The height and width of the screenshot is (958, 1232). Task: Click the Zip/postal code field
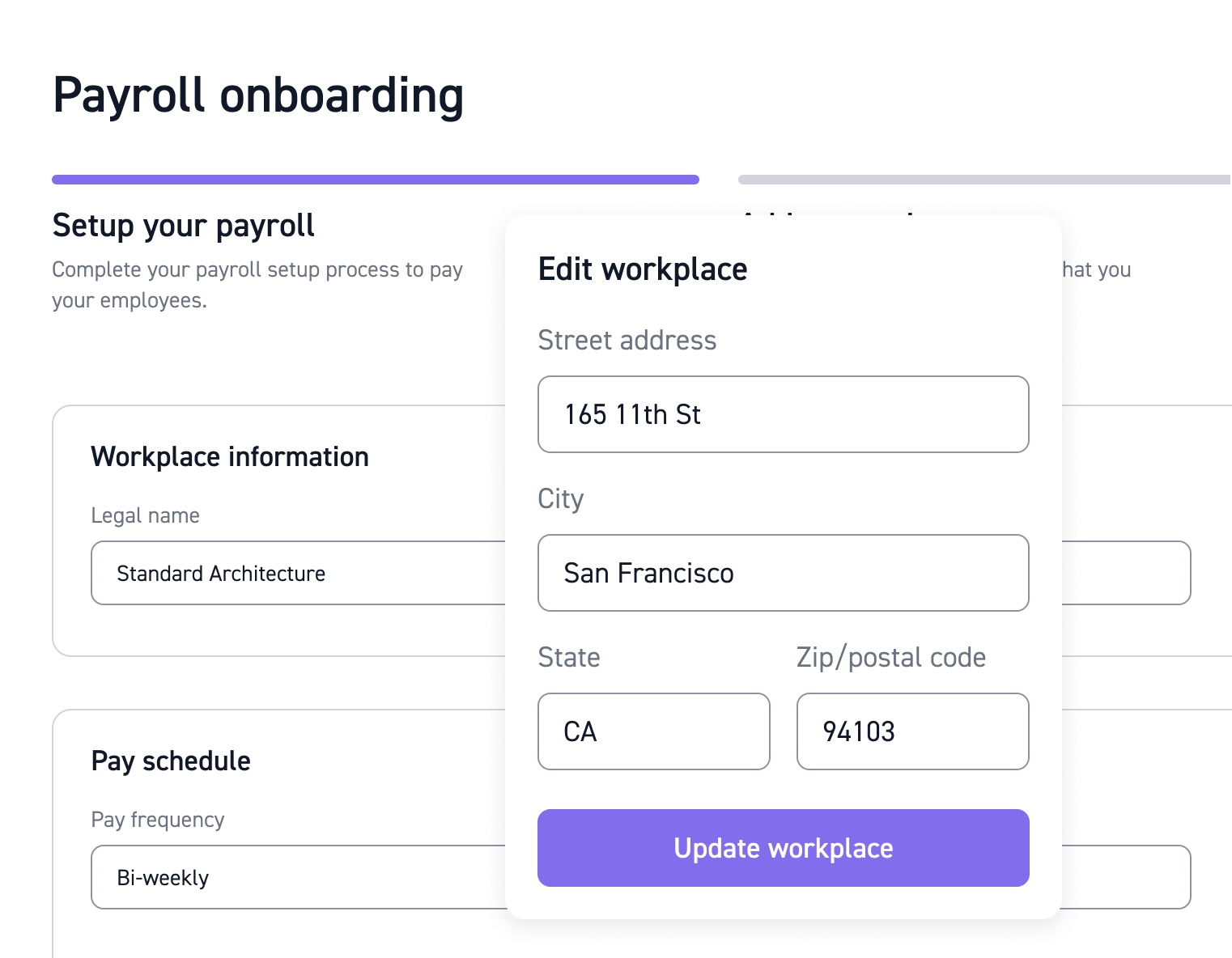coord(912,731)
